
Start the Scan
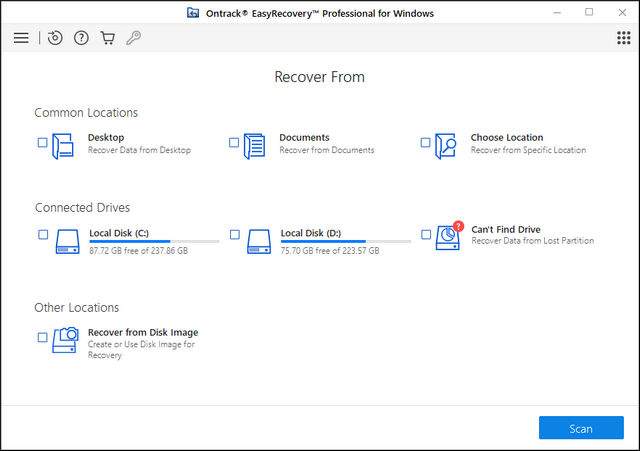tap(581, 428)
